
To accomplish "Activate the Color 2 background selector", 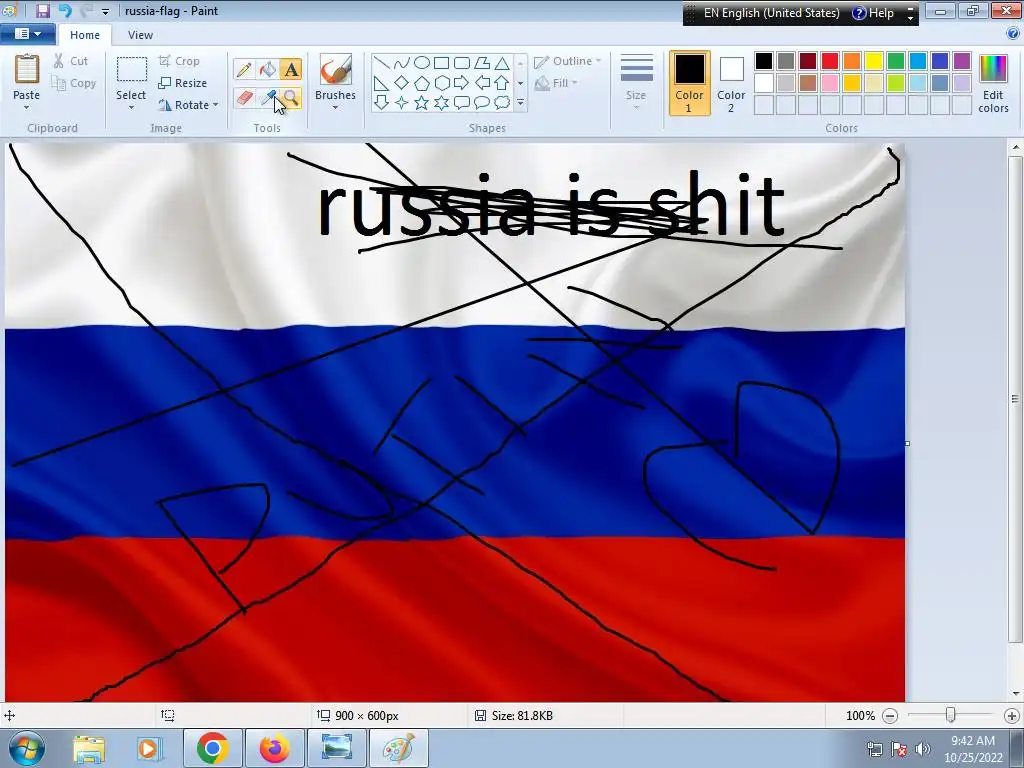I will [x=731, y=83].
